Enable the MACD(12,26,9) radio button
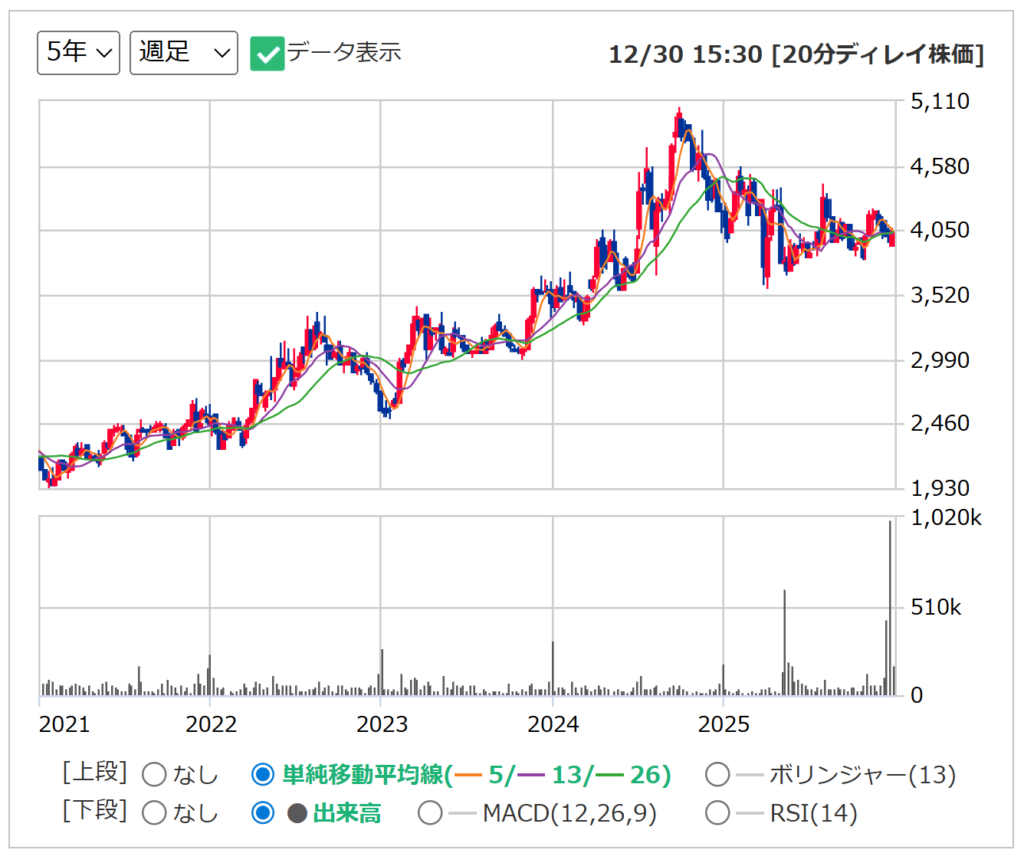Viewport: 1024px width, 863px height. (430, 813)
